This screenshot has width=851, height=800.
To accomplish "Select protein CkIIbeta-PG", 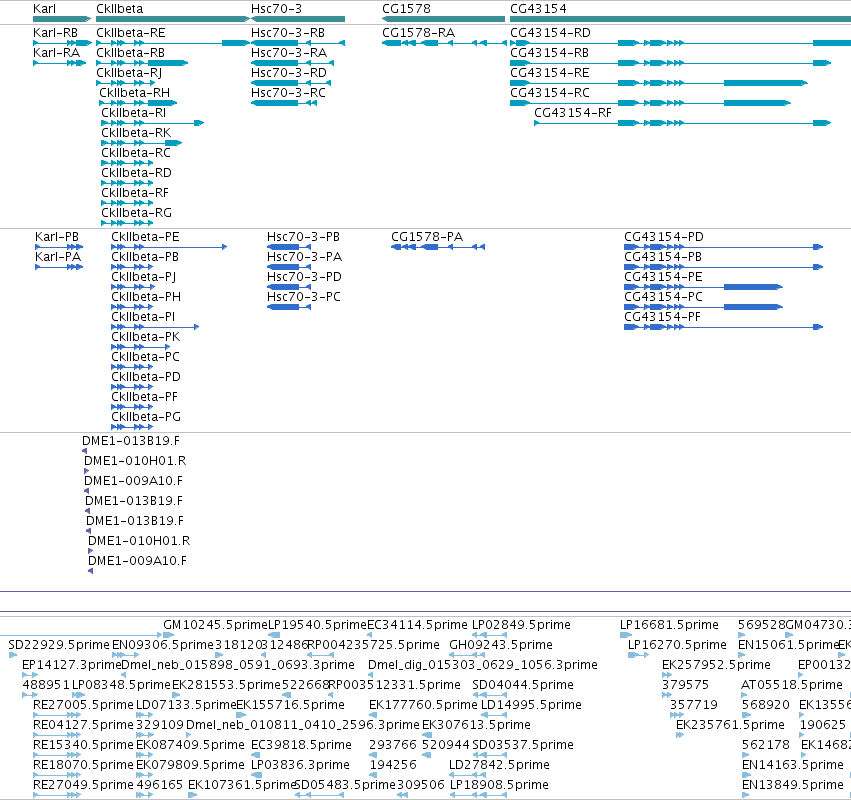I will click(132, 427).
